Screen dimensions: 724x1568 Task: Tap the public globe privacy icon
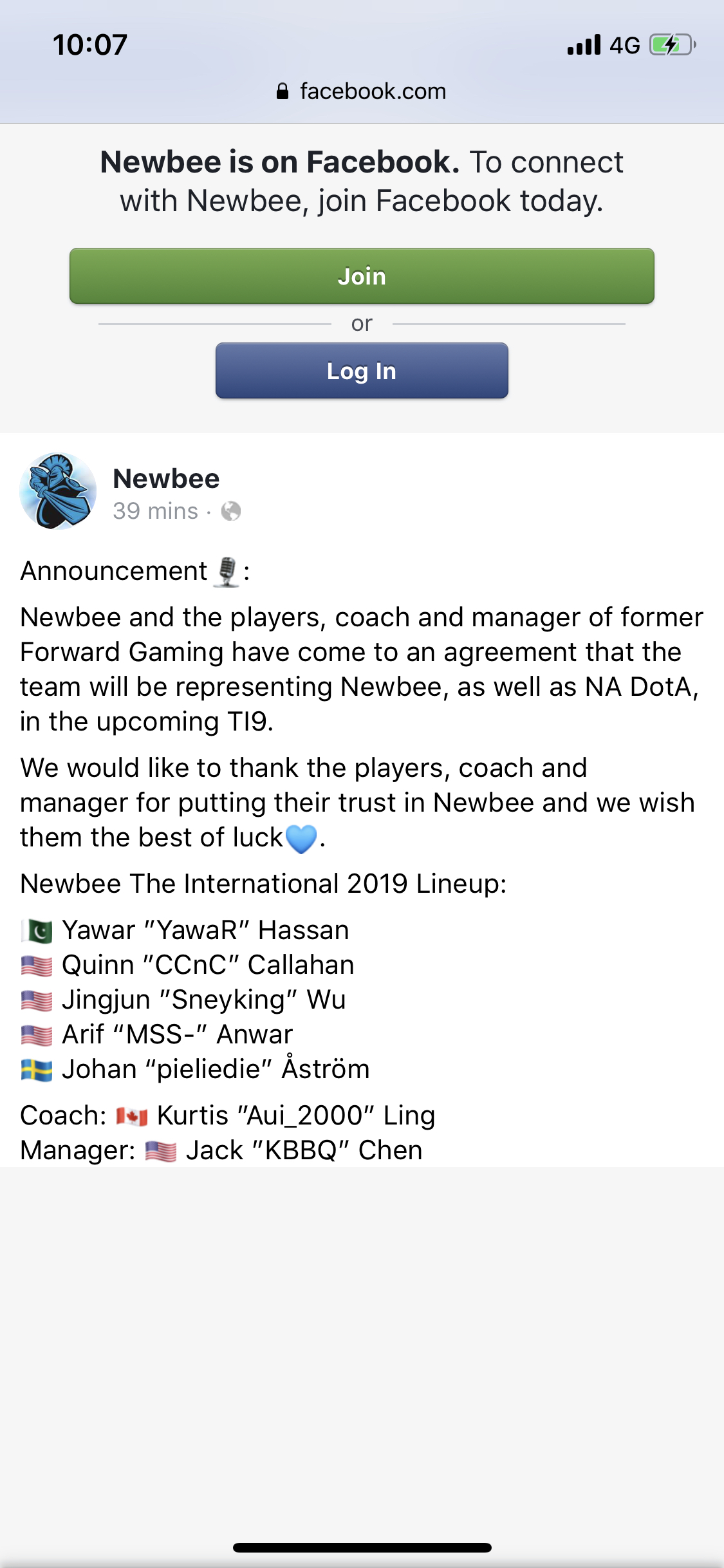point(231,511)
